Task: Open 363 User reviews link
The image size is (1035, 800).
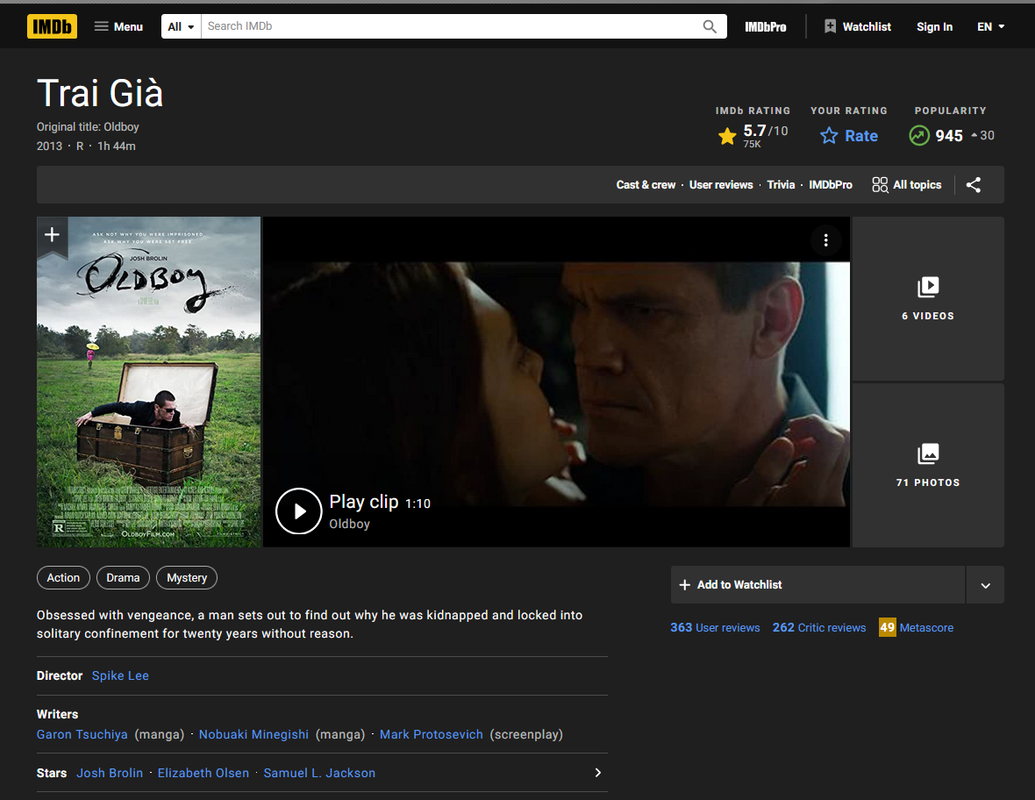Action: [x=715, y=628]
